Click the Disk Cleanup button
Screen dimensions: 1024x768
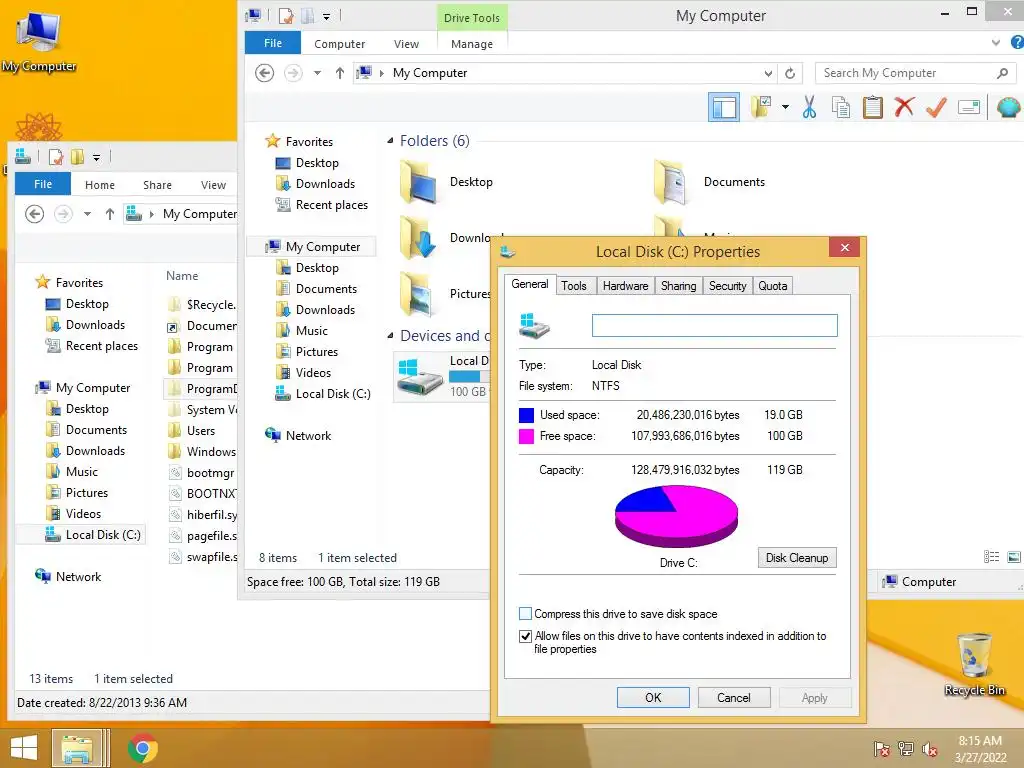coord(797,558)
